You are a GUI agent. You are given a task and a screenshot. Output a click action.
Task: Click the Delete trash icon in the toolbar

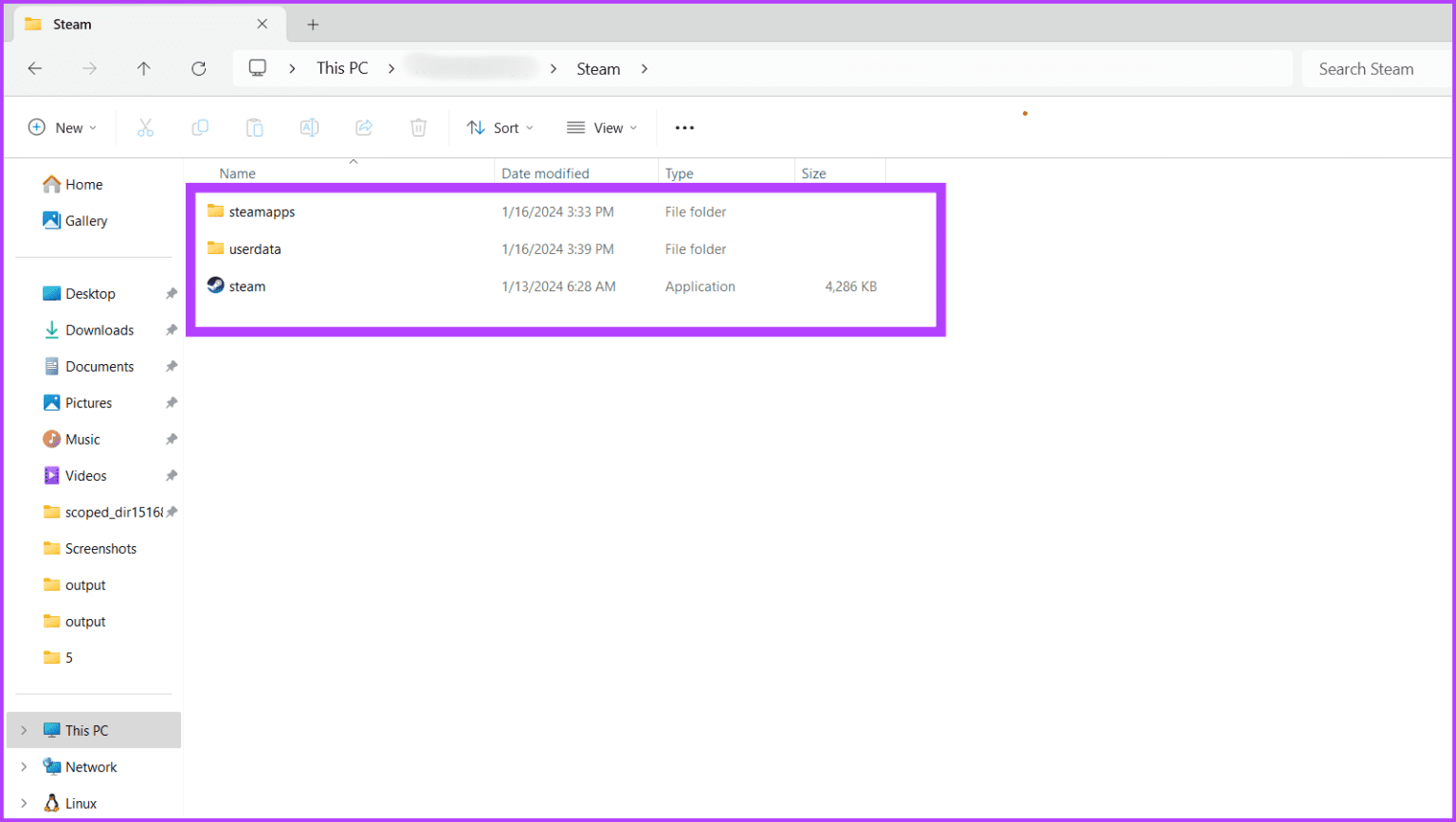[418, 127]
